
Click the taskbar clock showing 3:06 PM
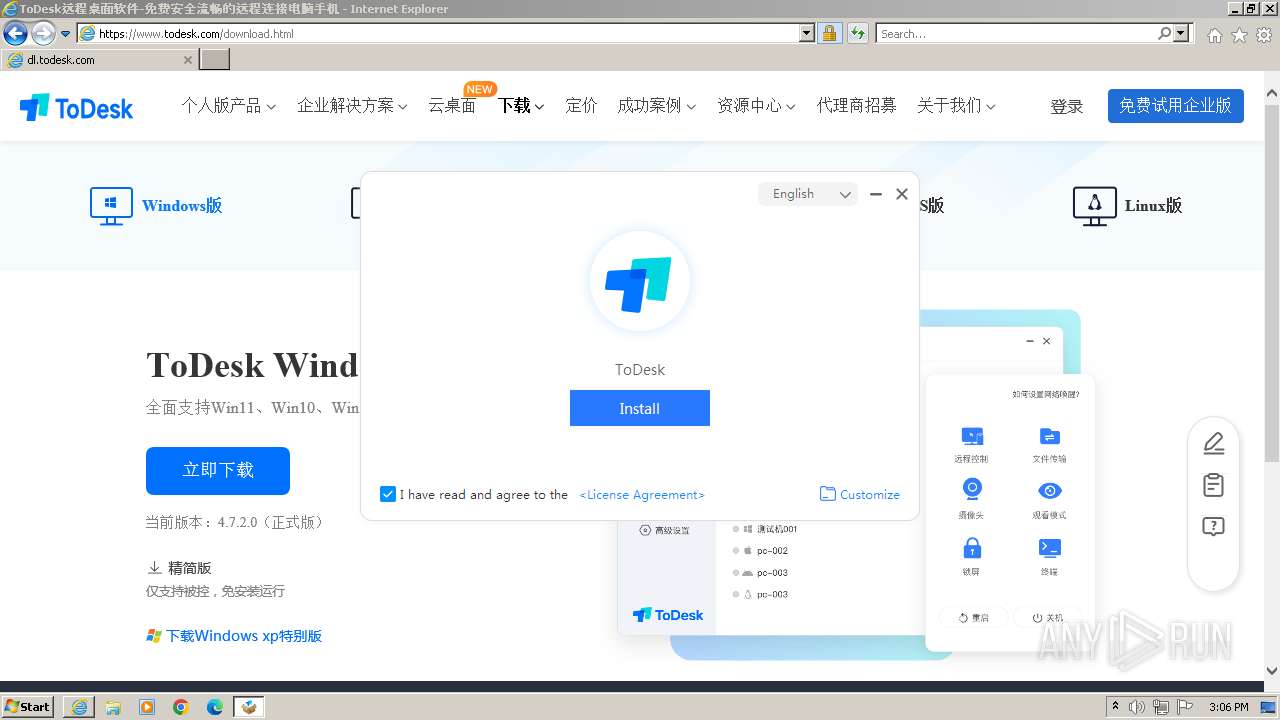[x=1229, y=707]
